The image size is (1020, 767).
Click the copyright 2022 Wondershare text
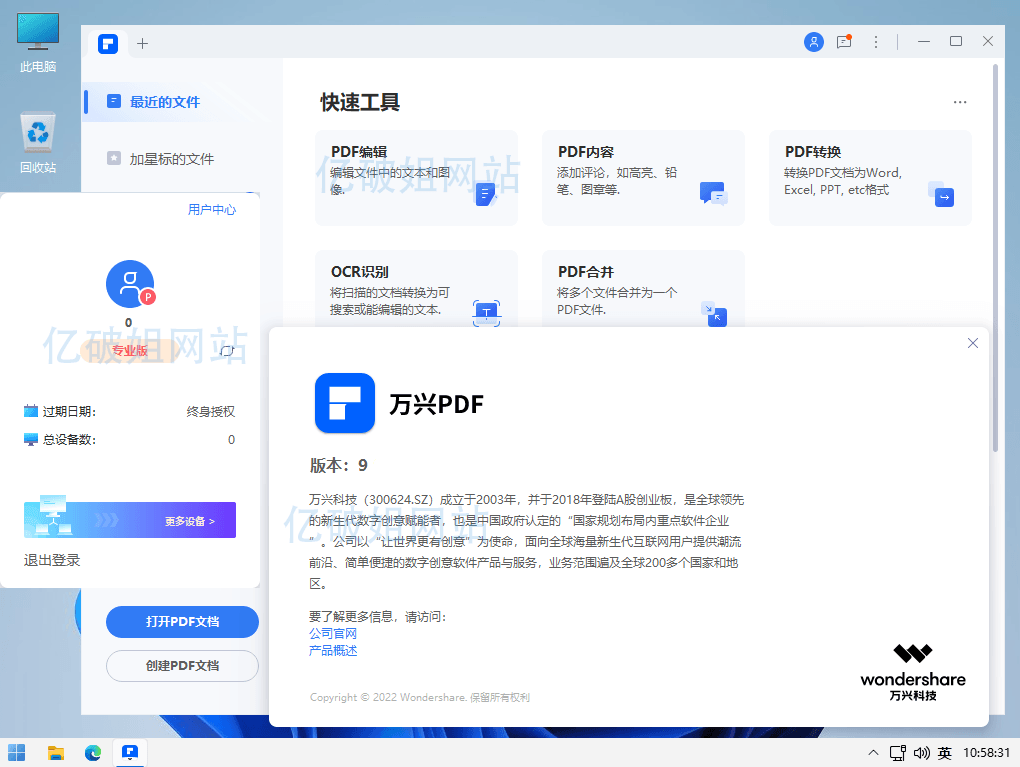tap(420, 697)
